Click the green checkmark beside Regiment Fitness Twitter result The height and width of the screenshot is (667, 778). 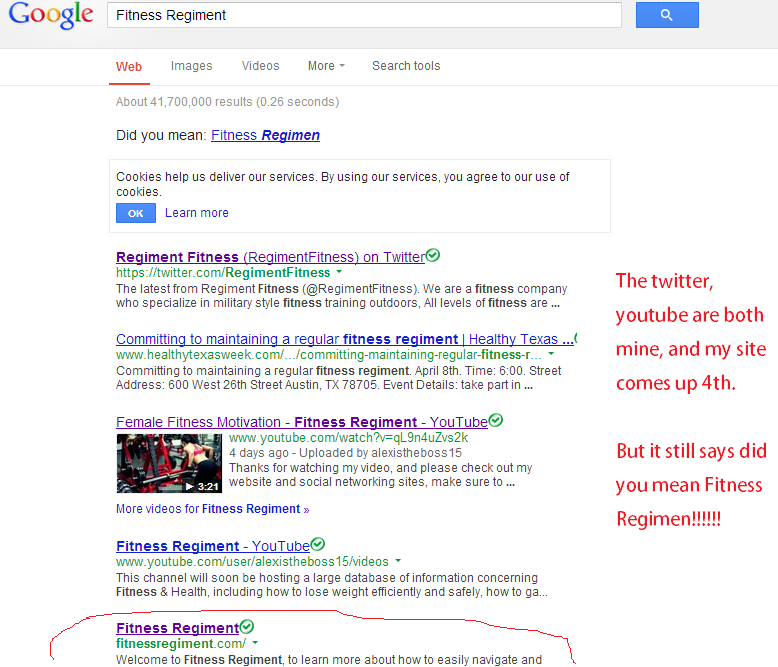tap(433, 255)
